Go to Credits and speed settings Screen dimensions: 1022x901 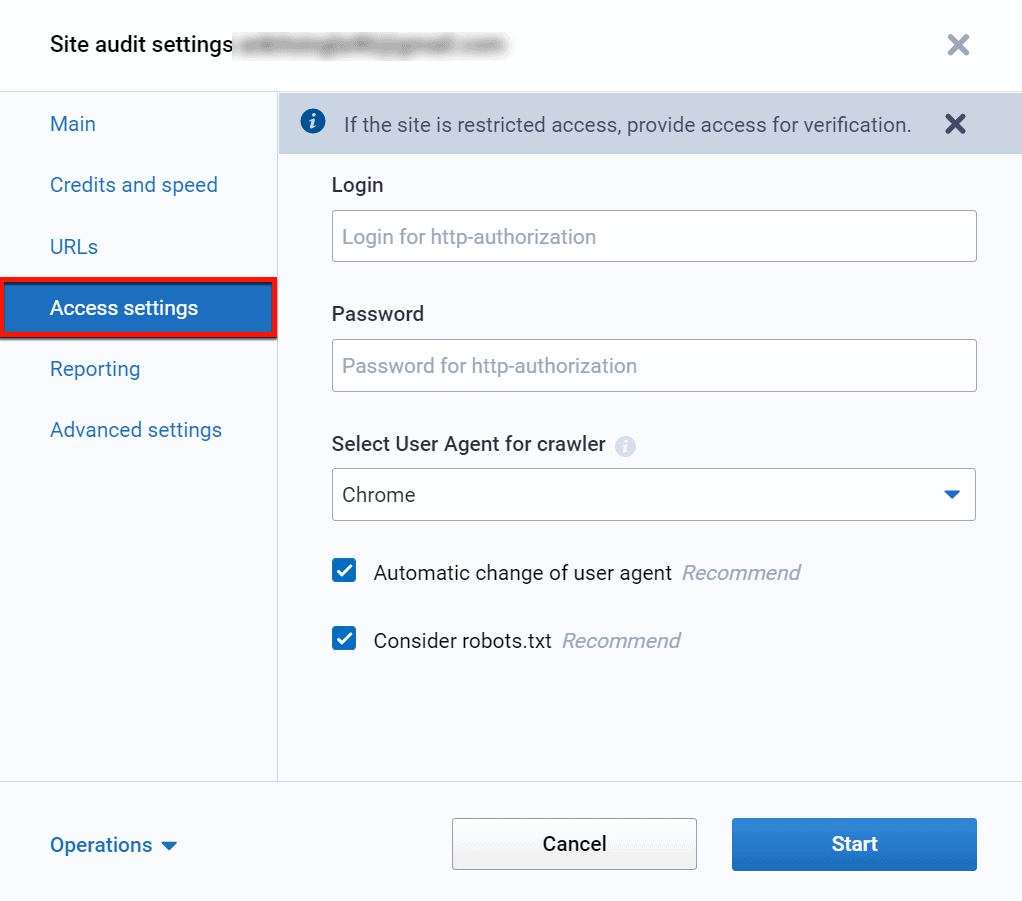coord(133,185)
